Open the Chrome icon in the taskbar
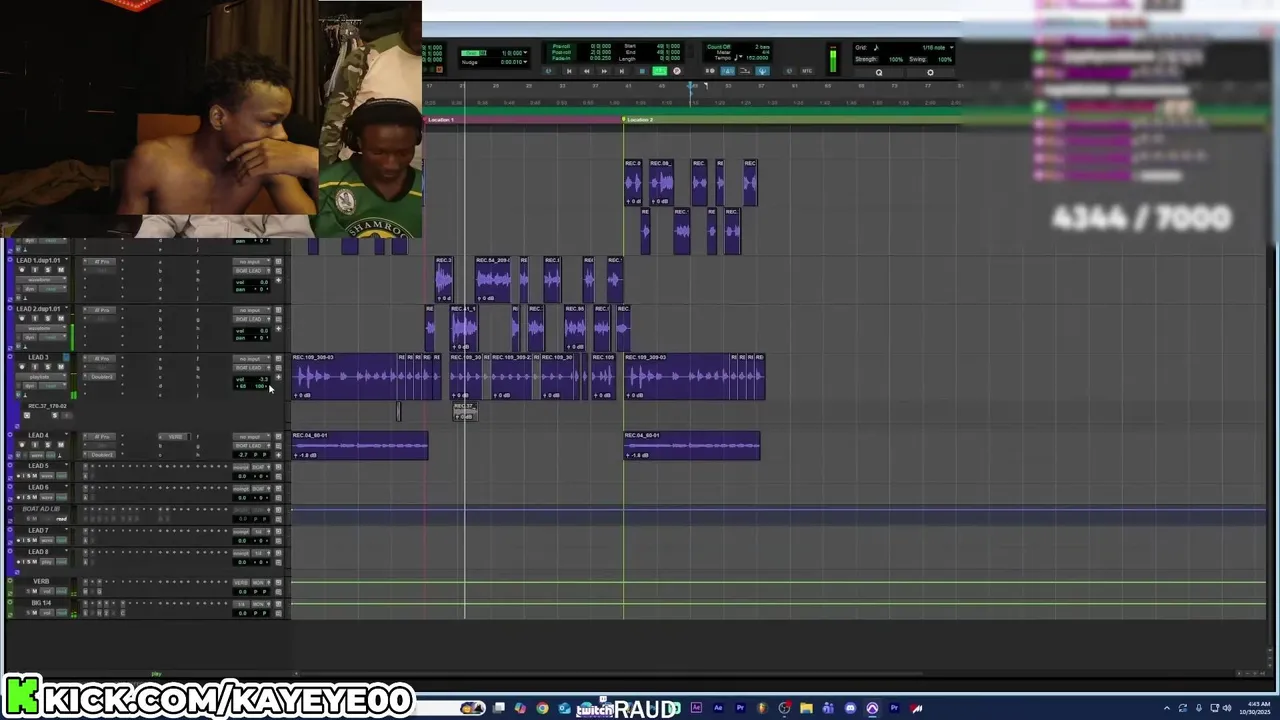 tap(542, 708)
